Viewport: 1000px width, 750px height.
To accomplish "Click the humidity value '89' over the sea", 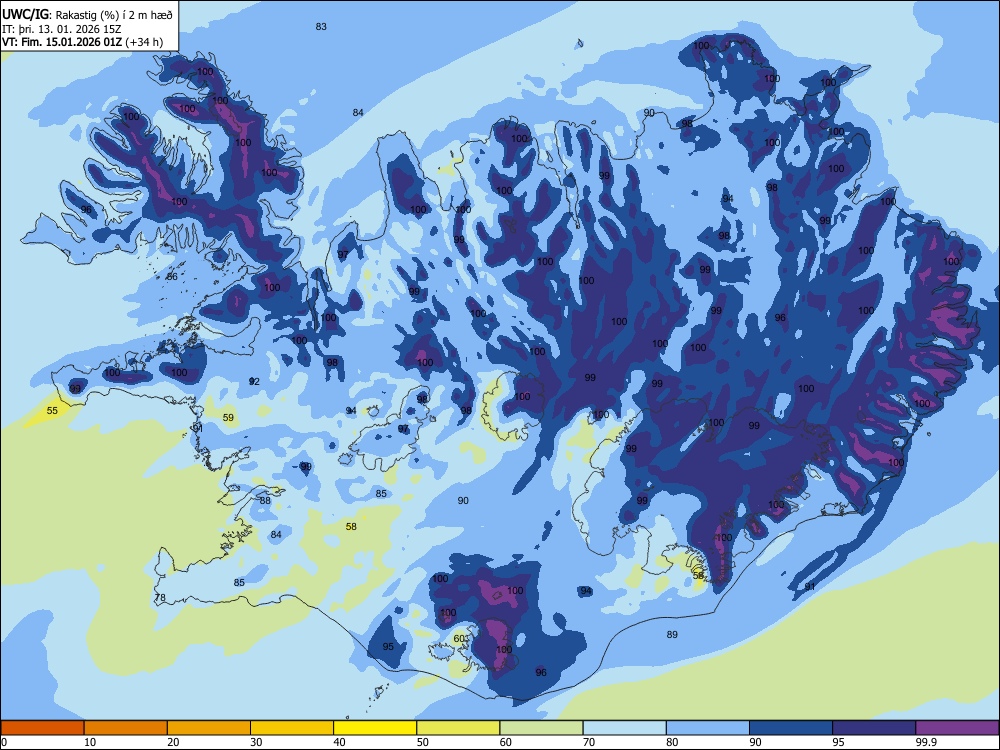I will click(x=672, y=635).
